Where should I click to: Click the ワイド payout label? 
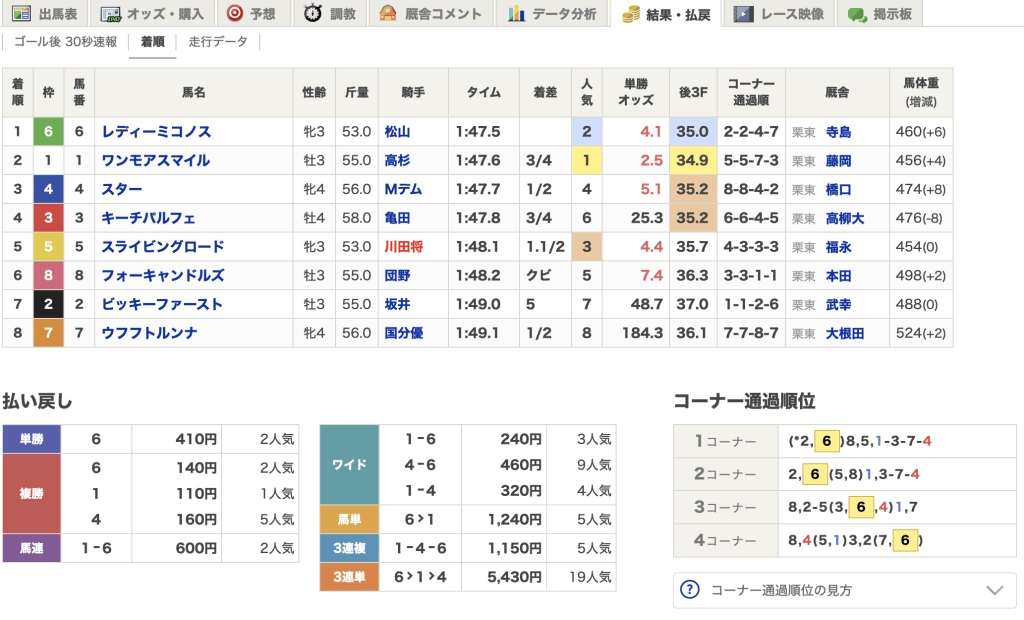tap(349, 465)
